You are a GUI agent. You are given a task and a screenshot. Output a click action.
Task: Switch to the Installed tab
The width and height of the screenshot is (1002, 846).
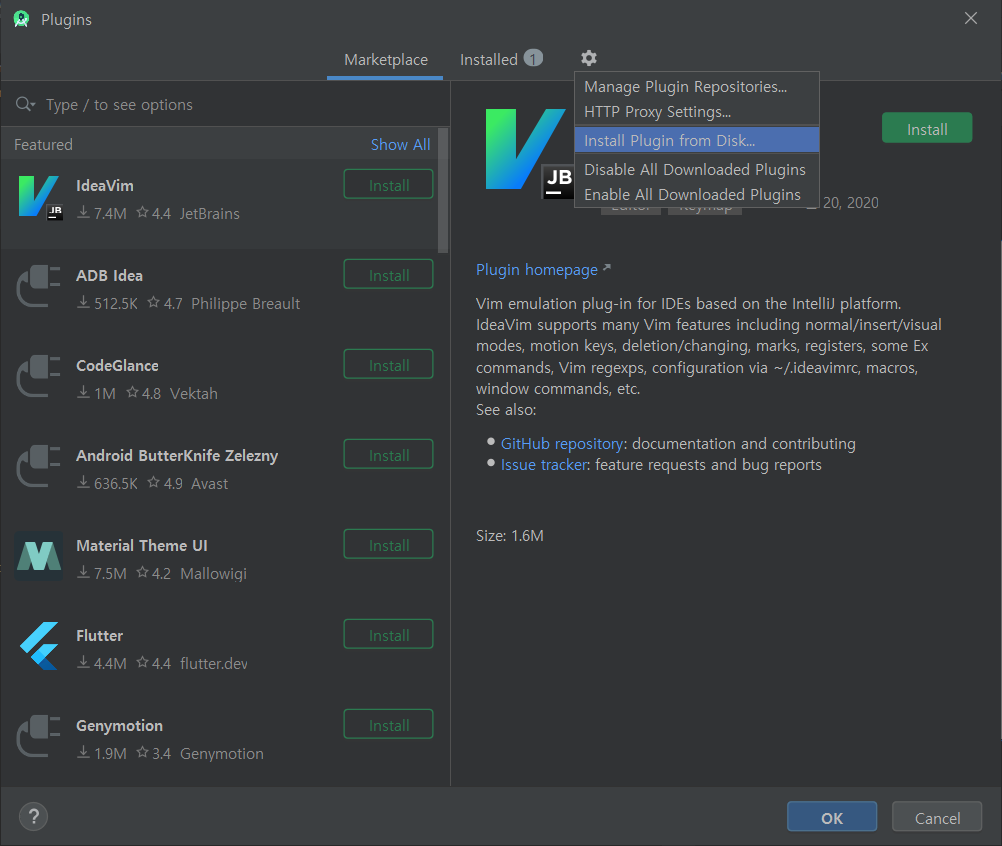coord(501,60)
